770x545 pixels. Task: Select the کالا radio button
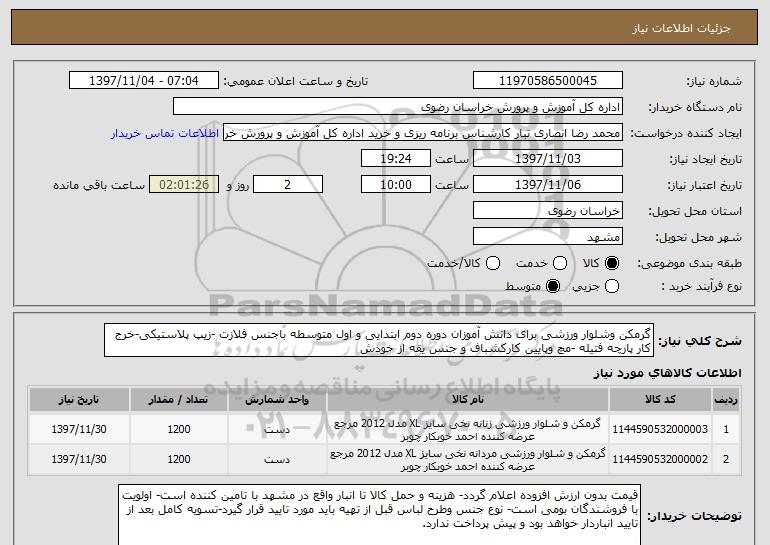pyautogui.click(x=611, y=264)
